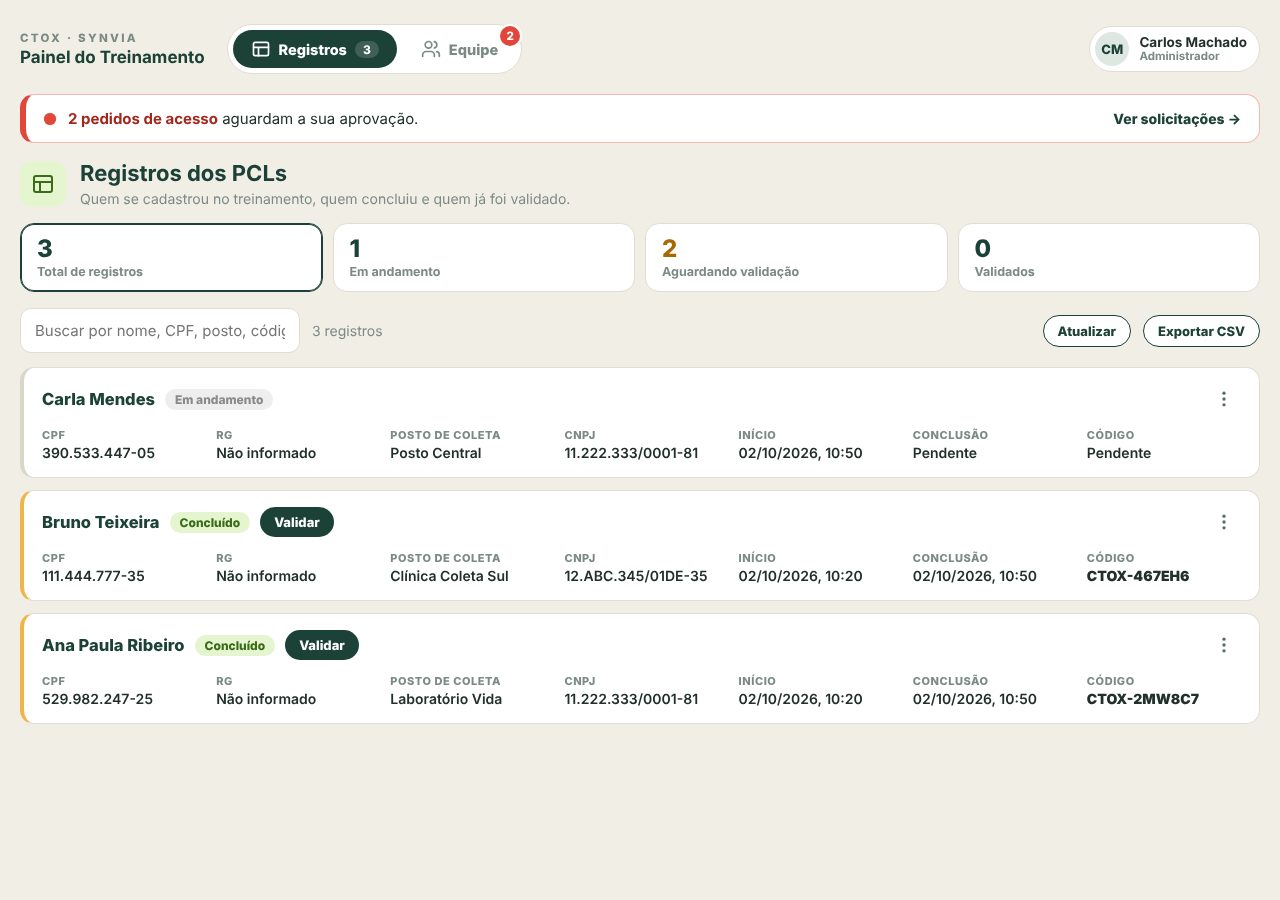Open the three-dot menu for Bruno Teixeira
Viewport: 1280px width, 900px height.
pyautogui.click(x=1223, y=522)
